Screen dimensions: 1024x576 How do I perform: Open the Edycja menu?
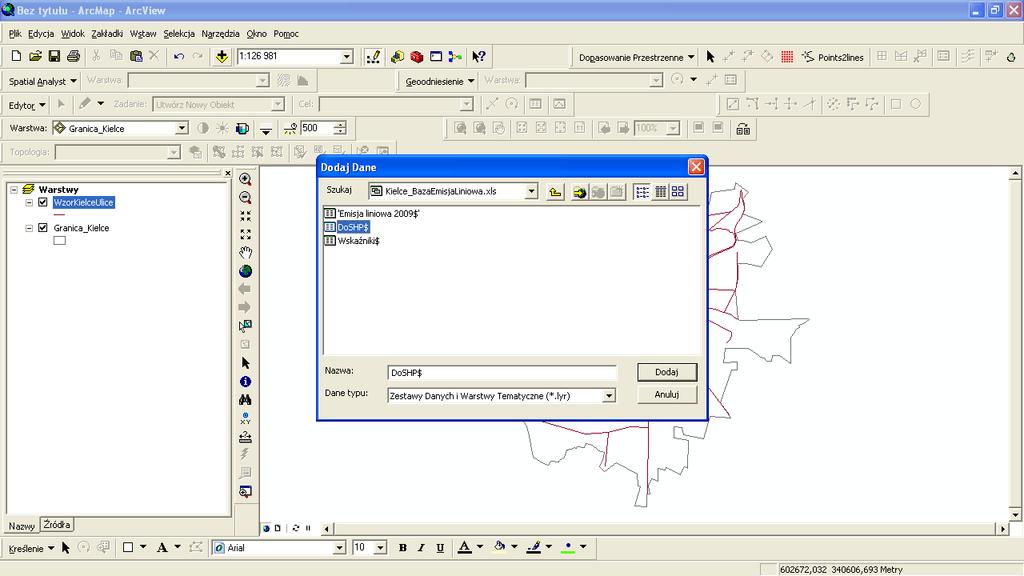[40, 34]
